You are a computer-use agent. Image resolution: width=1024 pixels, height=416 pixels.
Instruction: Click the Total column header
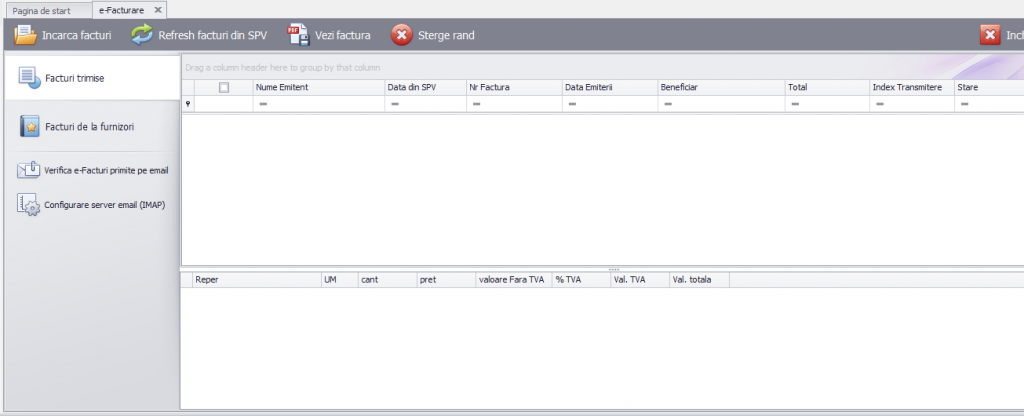click(827, 88)
